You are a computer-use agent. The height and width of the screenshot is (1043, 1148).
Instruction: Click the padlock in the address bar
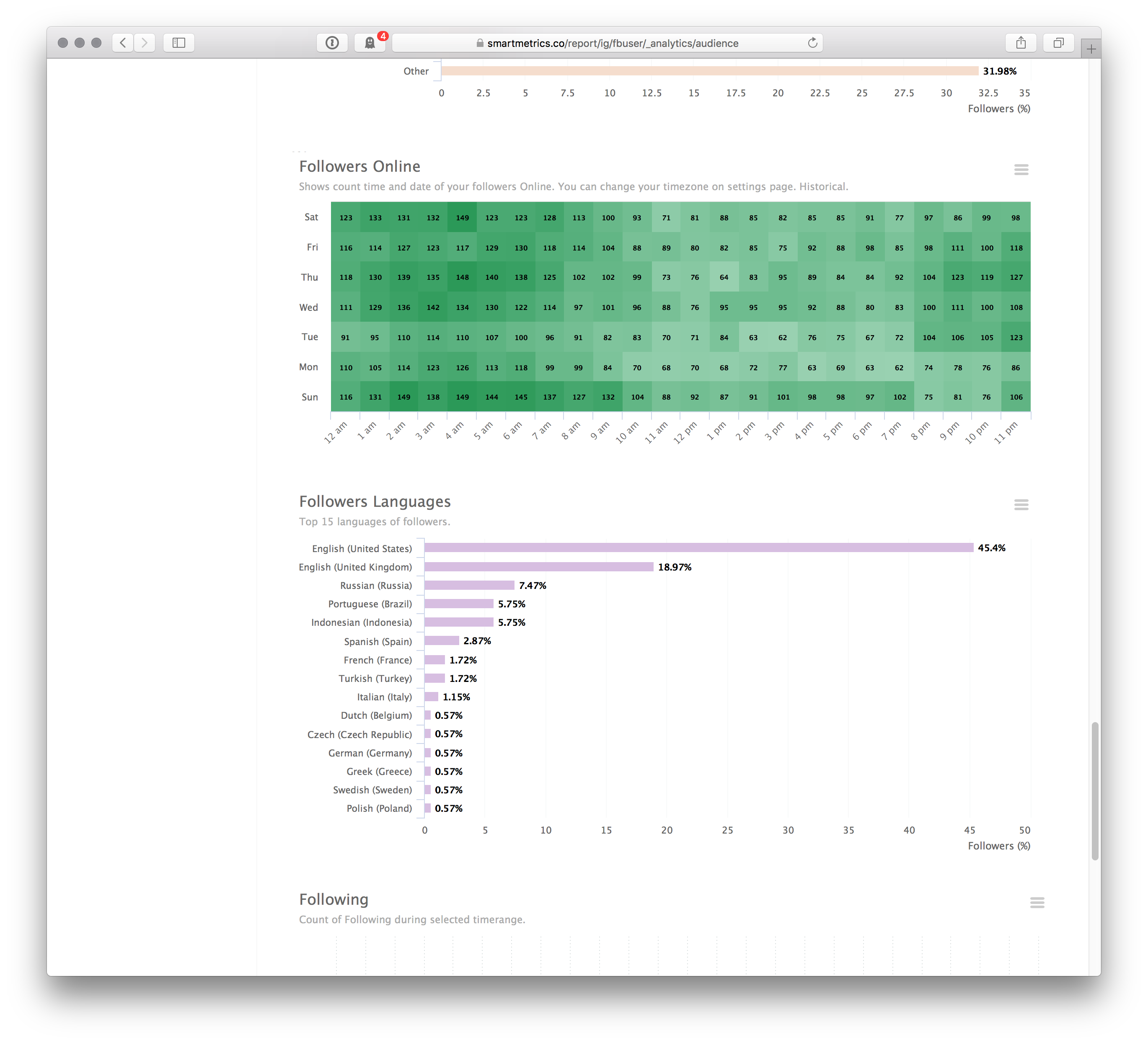coord(480,43)
